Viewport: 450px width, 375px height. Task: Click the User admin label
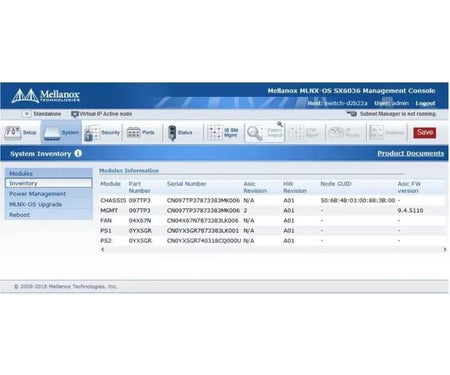[x=391, y=103]
